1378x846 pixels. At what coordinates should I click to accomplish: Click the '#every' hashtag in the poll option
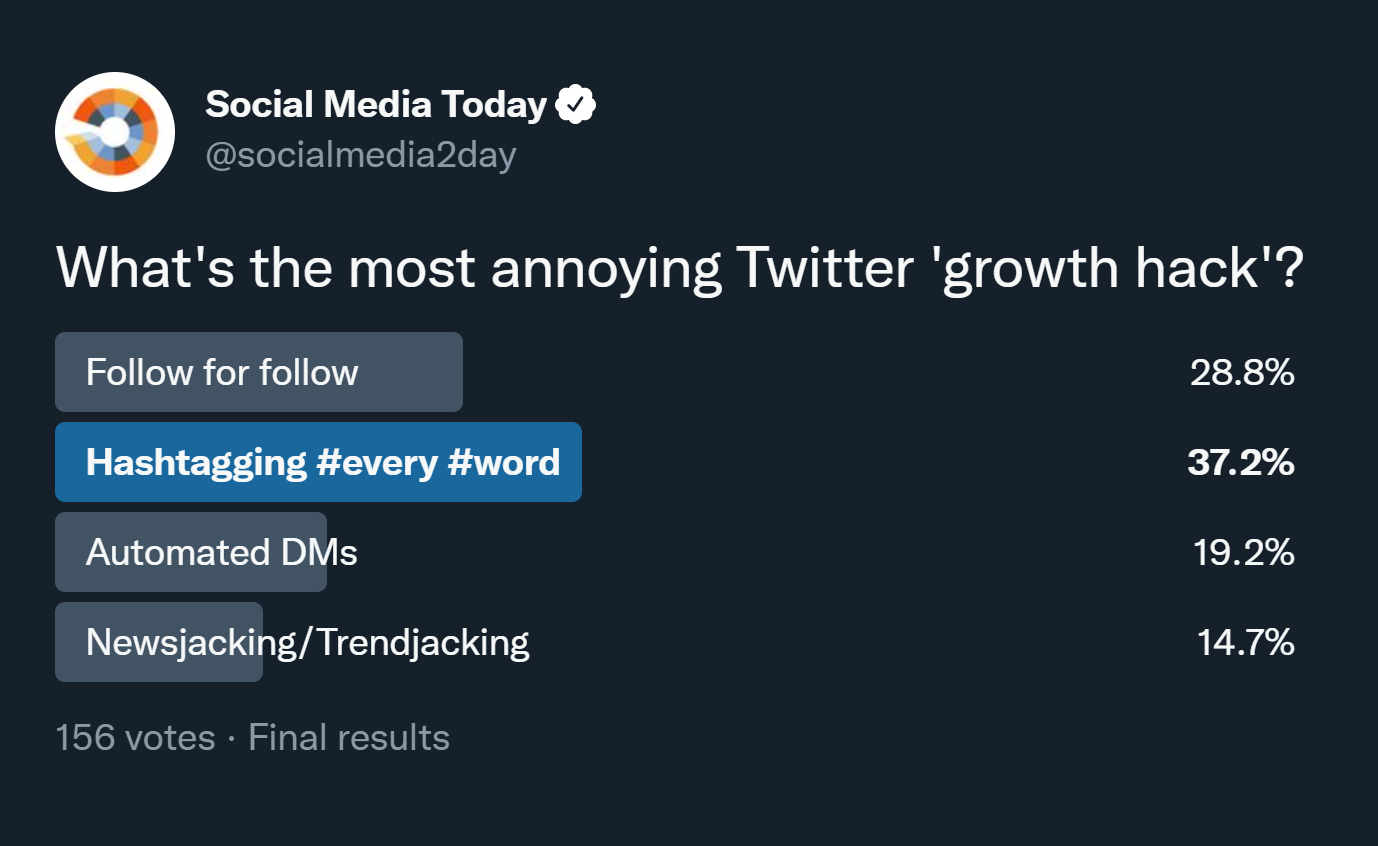377,463
